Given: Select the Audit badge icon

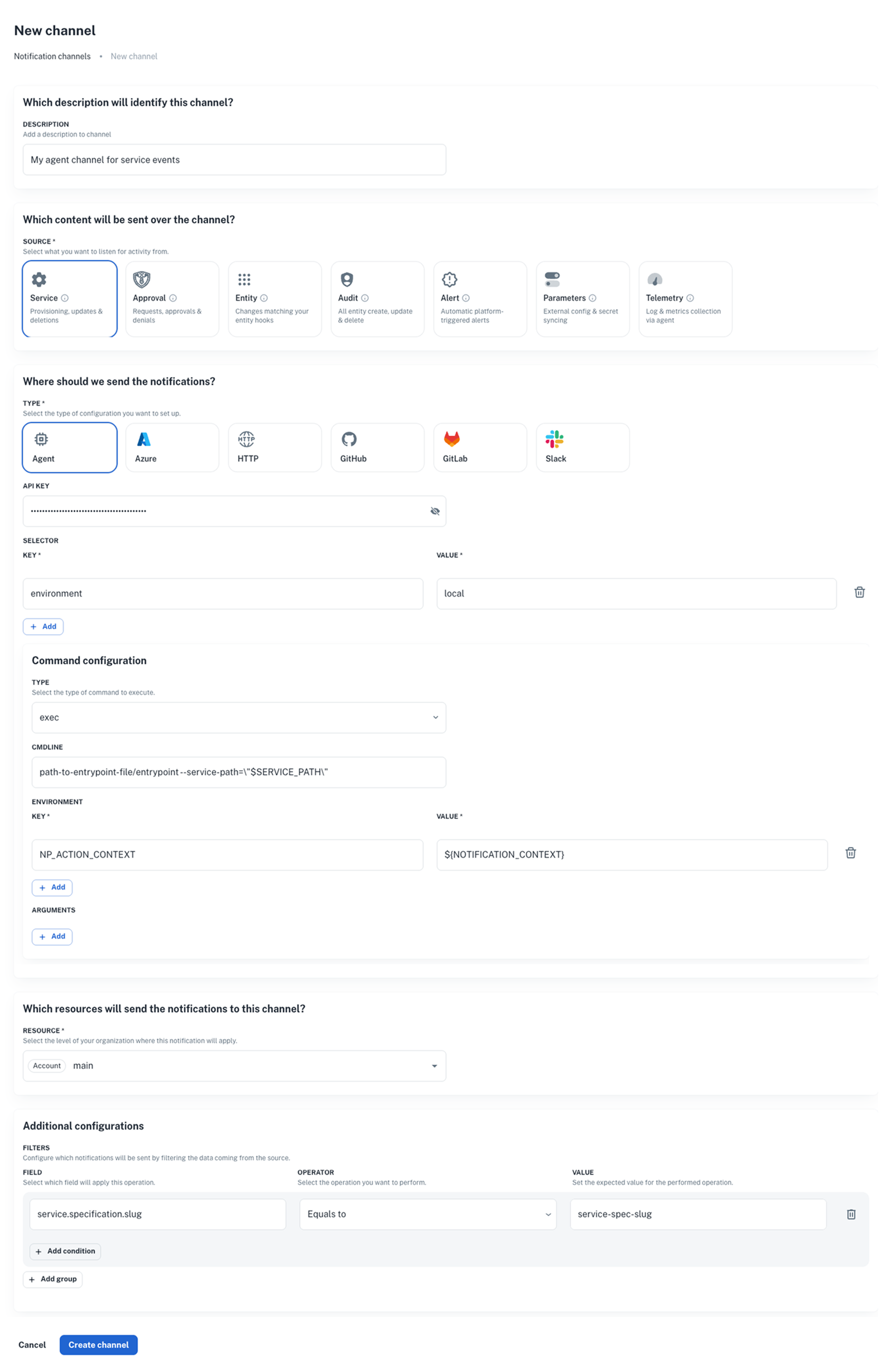Looking at the screenshot, I should pos(347,280).
